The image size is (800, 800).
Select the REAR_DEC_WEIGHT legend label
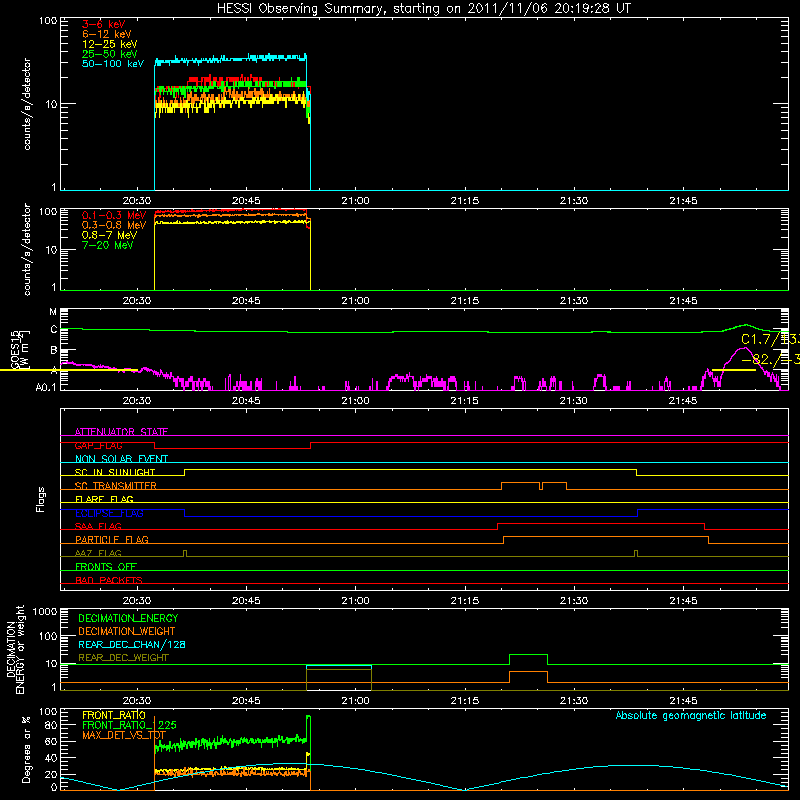123,658
